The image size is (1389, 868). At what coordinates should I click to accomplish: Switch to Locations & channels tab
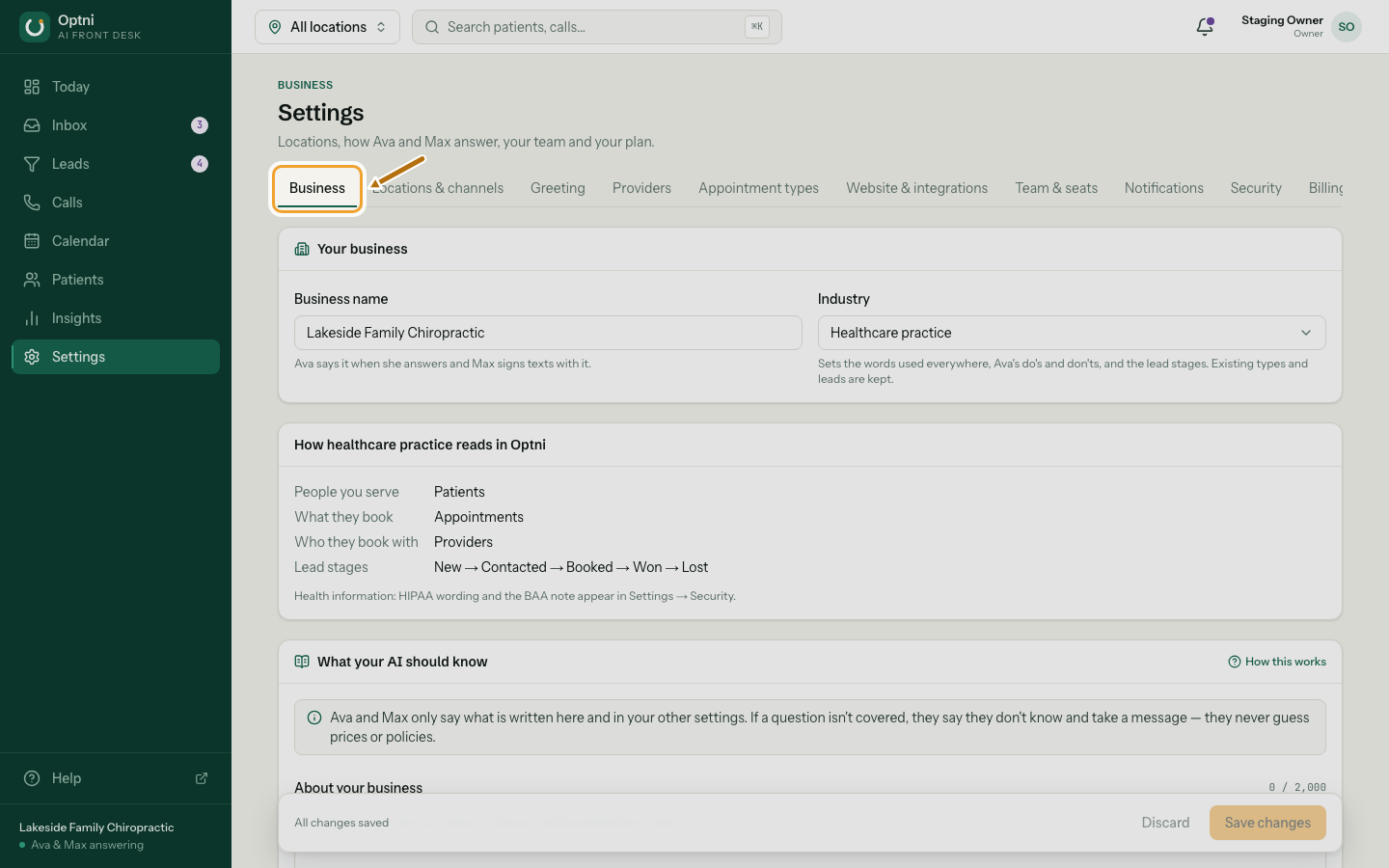pyautogui.click(x=438, y=188)
